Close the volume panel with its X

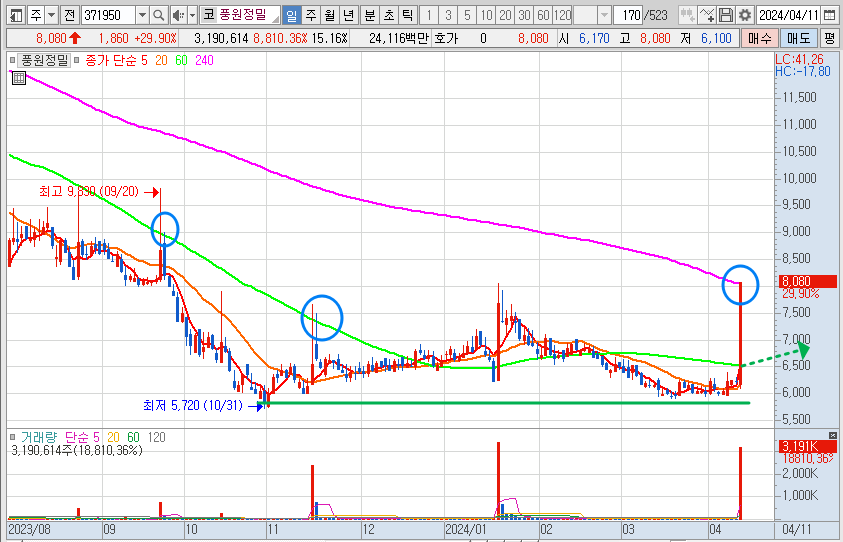click(833, 435)
